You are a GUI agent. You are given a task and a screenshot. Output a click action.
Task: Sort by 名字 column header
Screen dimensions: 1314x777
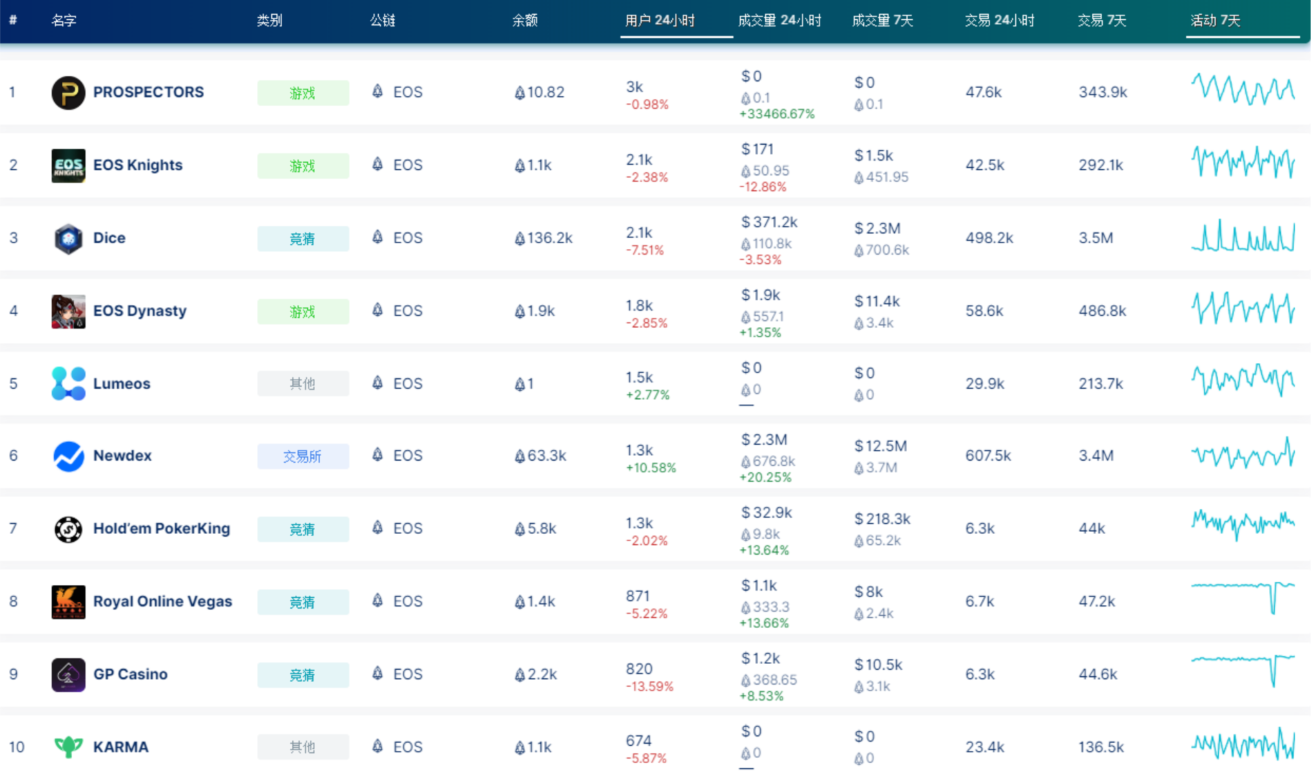(64, 20)
